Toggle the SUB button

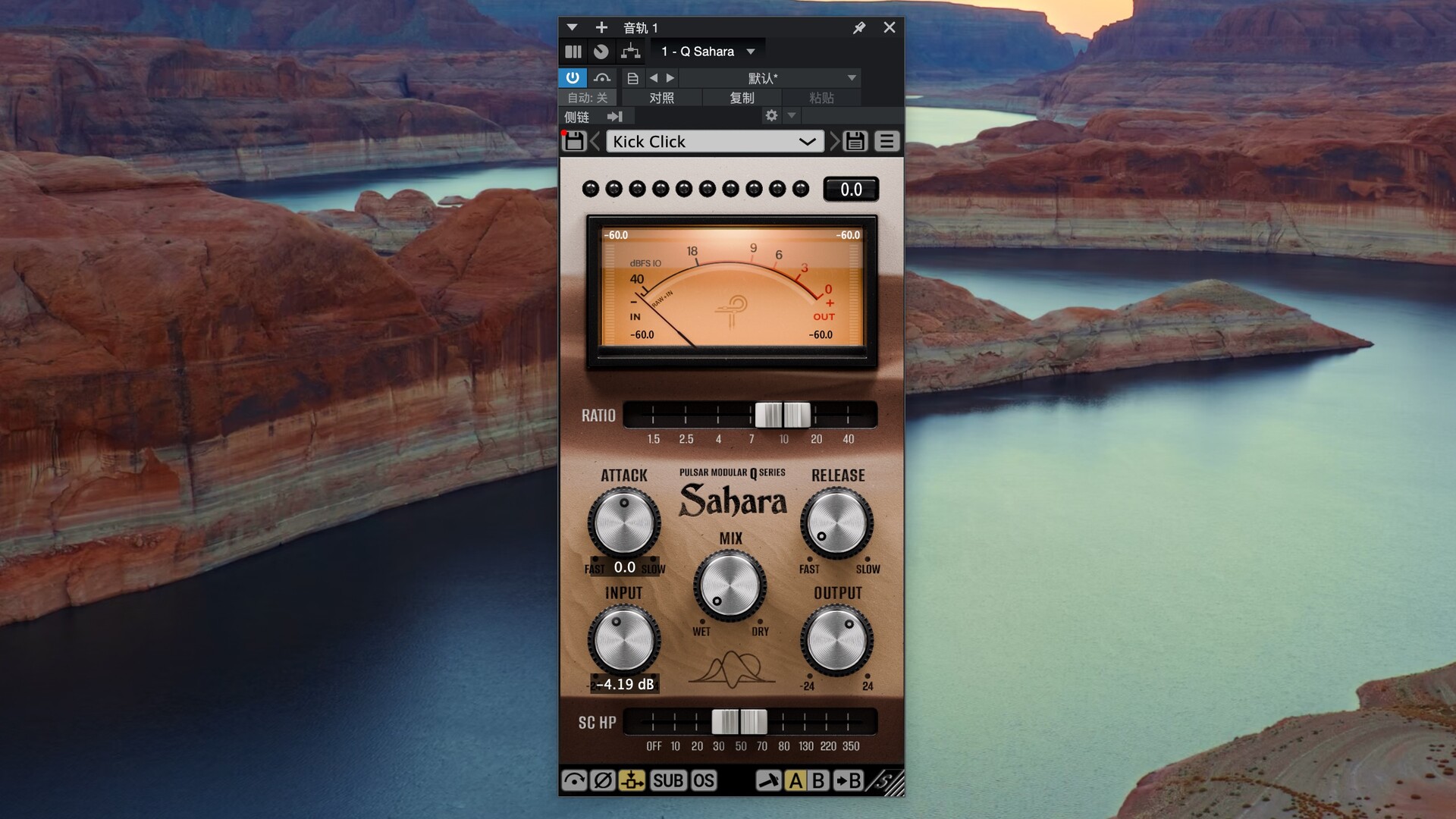pos(668,780)
